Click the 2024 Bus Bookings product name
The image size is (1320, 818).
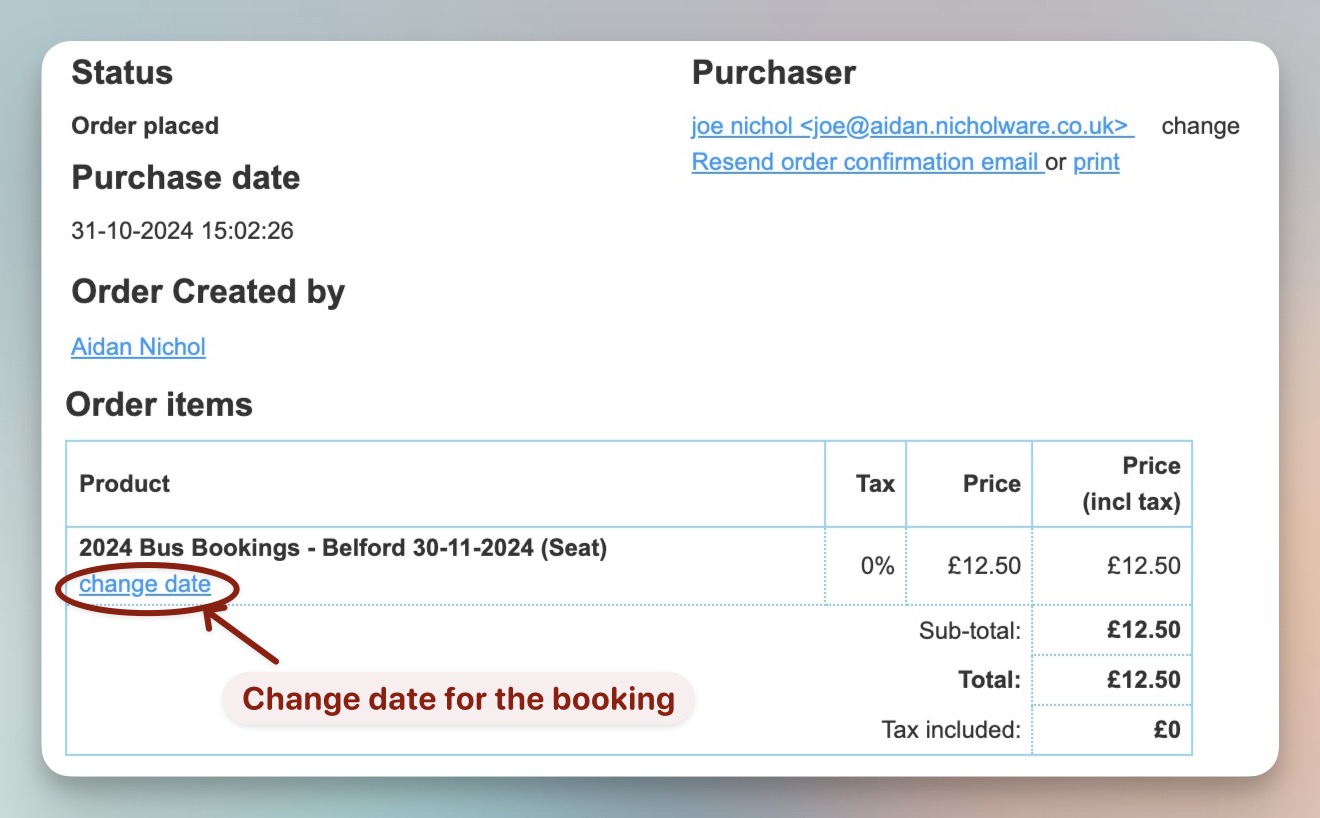(x=342, y=548)
